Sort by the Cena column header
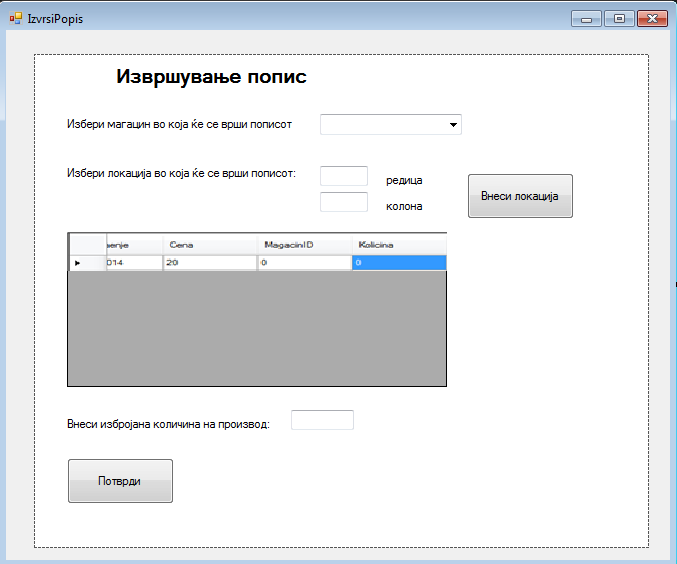Image resolution: width=677 pixels, height=564 pixels. coord(210,244)
